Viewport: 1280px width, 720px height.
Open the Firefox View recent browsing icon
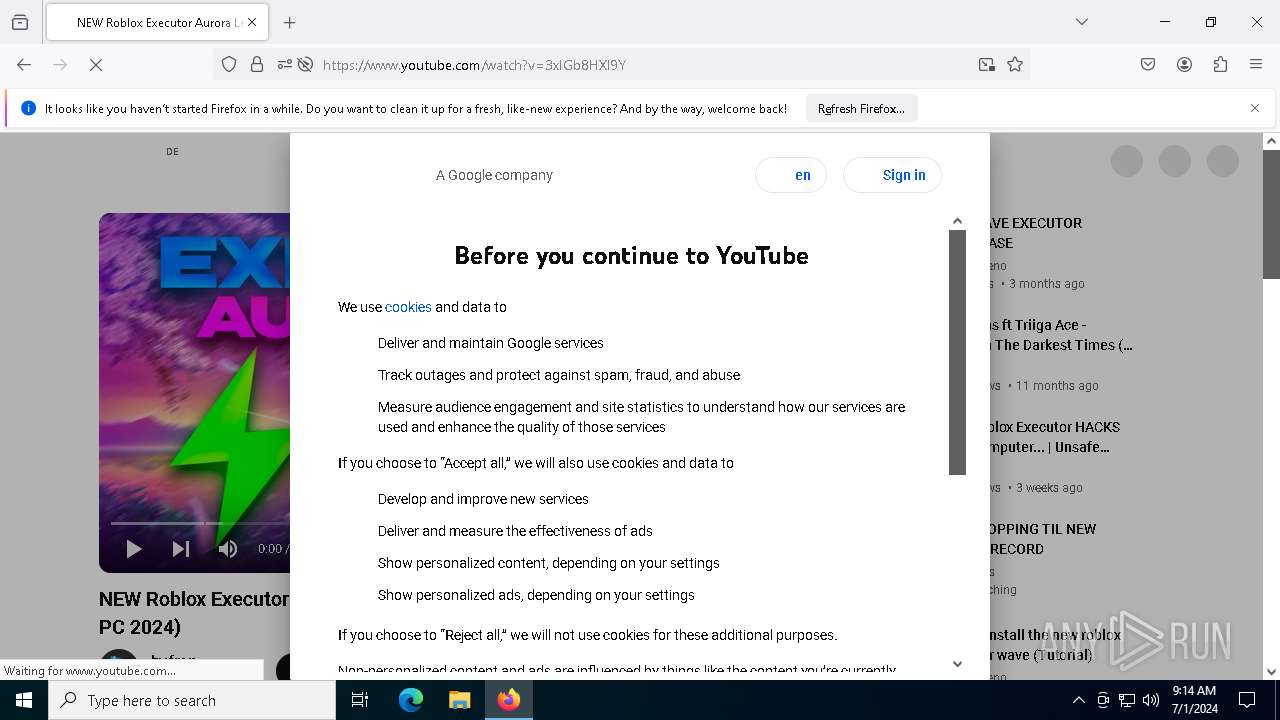(20, 22)
